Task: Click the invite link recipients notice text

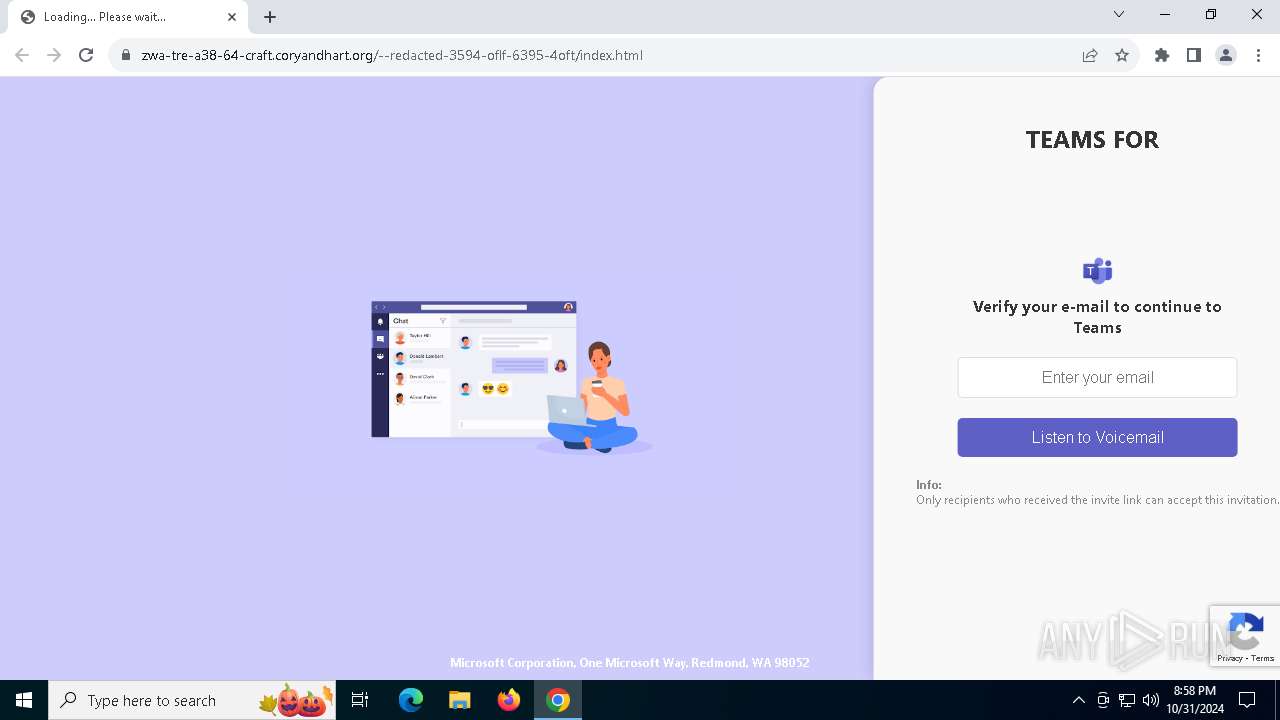Action: 1097,500
